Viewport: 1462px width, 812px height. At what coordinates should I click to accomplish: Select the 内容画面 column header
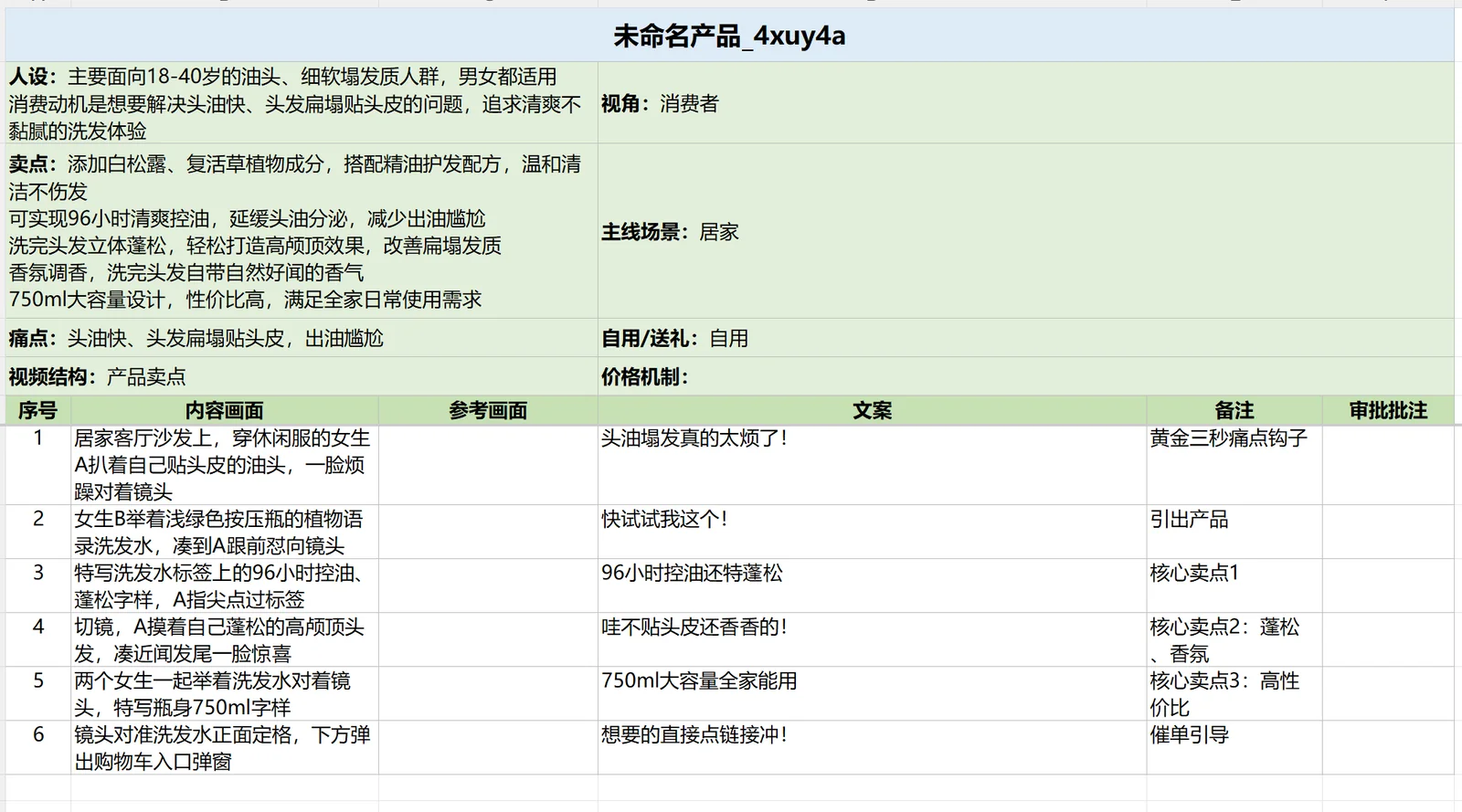coord(225,410)
